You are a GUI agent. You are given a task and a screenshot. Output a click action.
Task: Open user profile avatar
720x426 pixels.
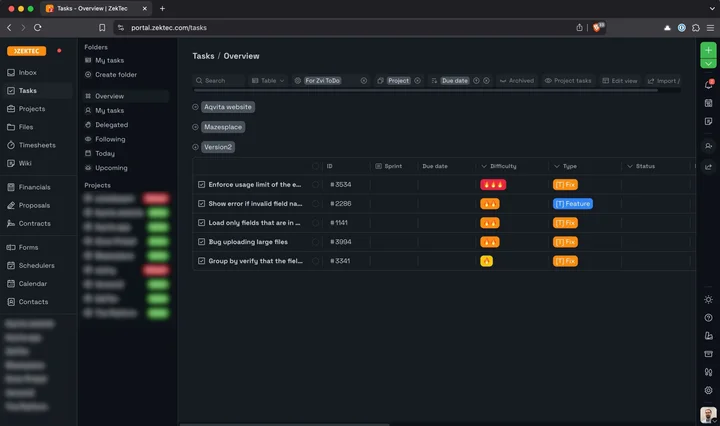(708, 415)
